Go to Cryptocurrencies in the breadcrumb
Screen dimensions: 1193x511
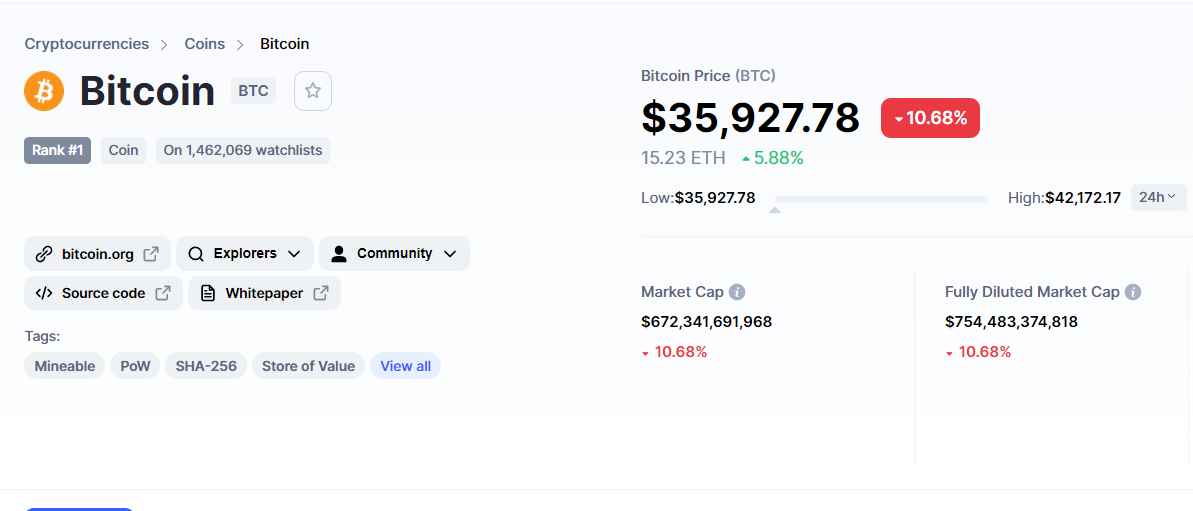tap(87, 44)
